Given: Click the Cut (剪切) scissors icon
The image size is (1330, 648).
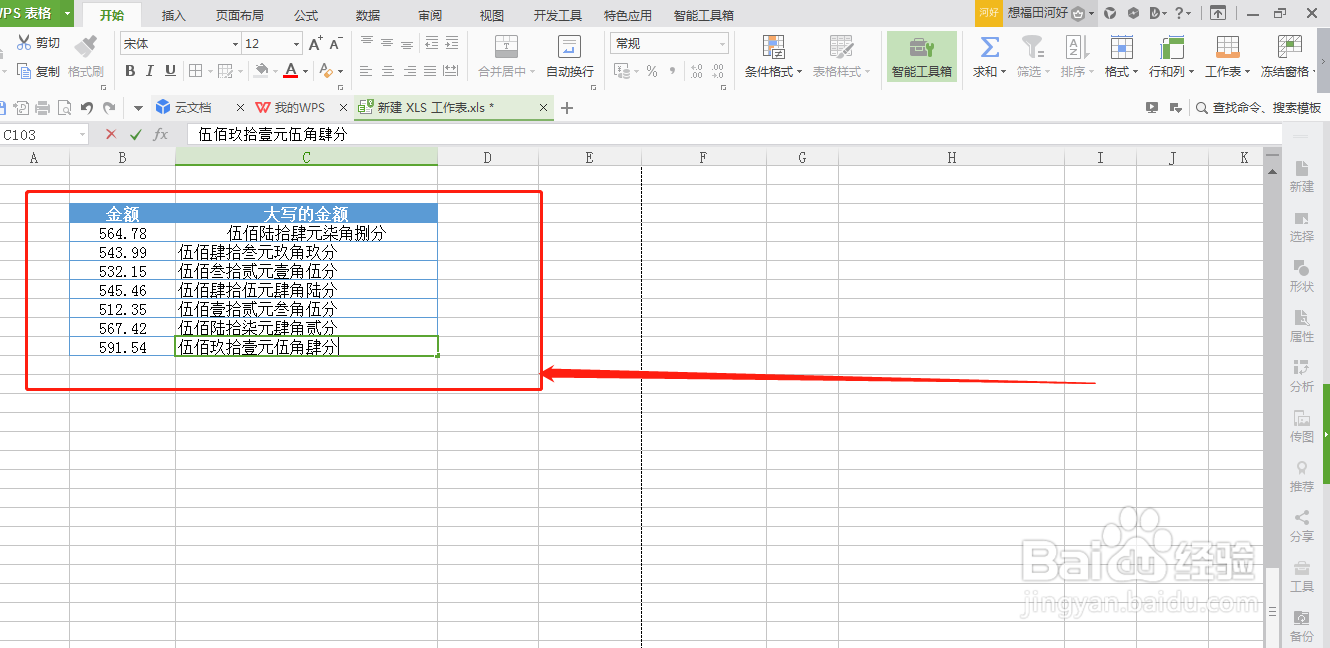Looking at the screenshot, I should [24, 43].
